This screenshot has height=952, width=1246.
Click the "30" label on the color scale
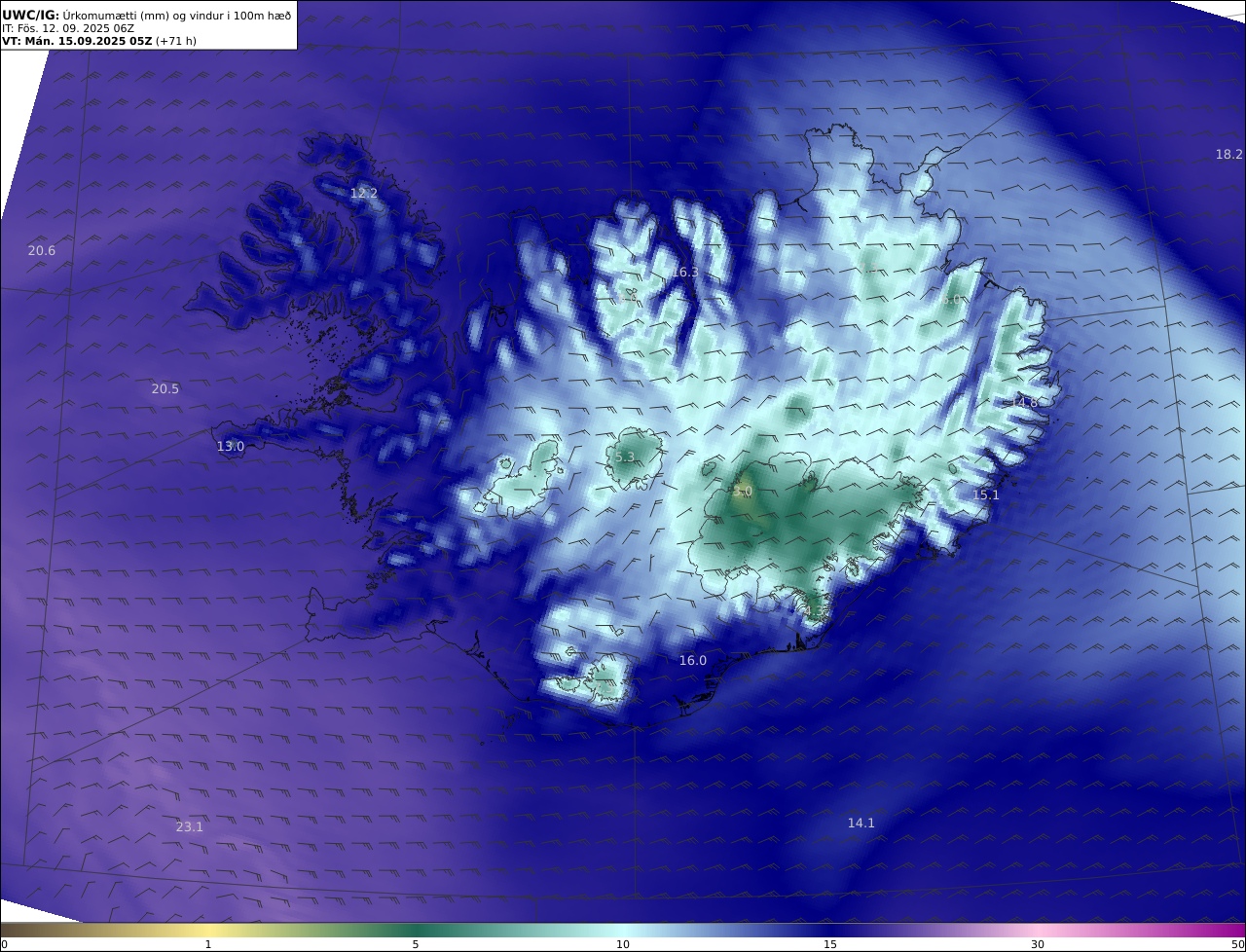(x=1038, y=944)
